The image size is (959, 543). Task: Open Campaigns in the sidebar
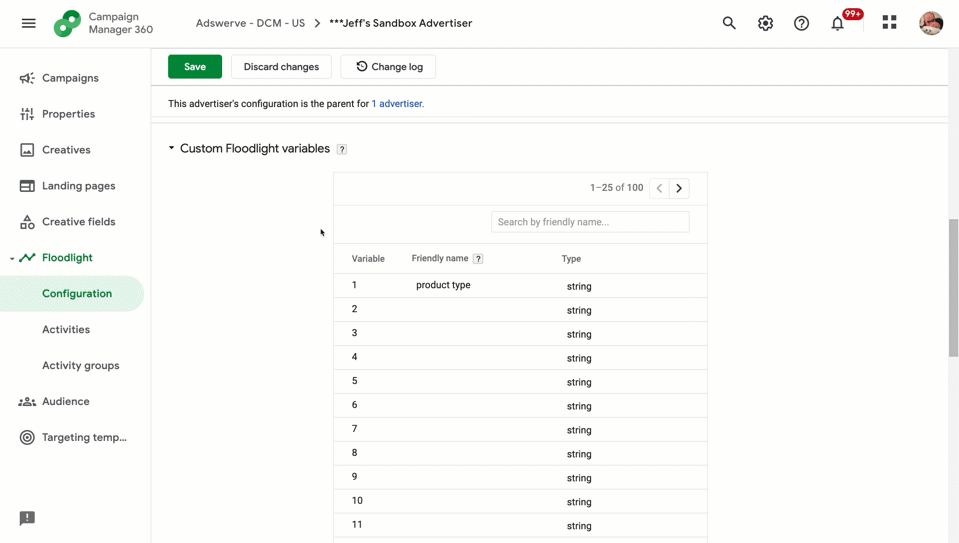(70, 78)
